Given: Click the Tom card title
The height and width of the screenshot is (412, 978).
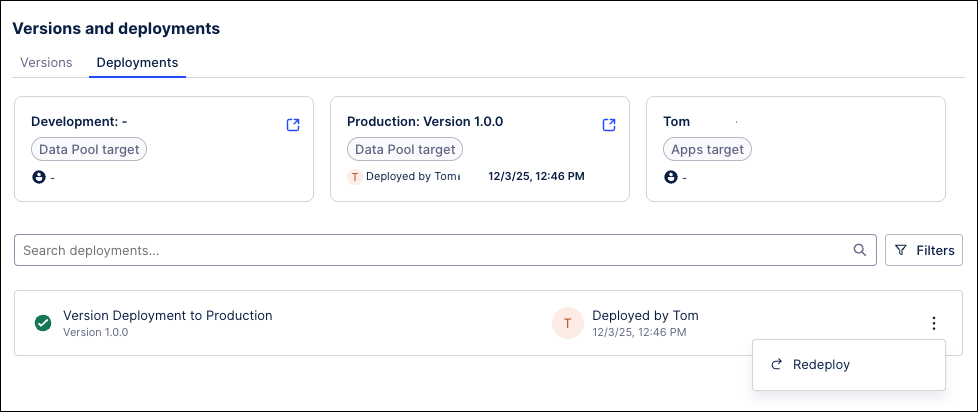Looking at the screenshot, I should (x=677, y=122).
